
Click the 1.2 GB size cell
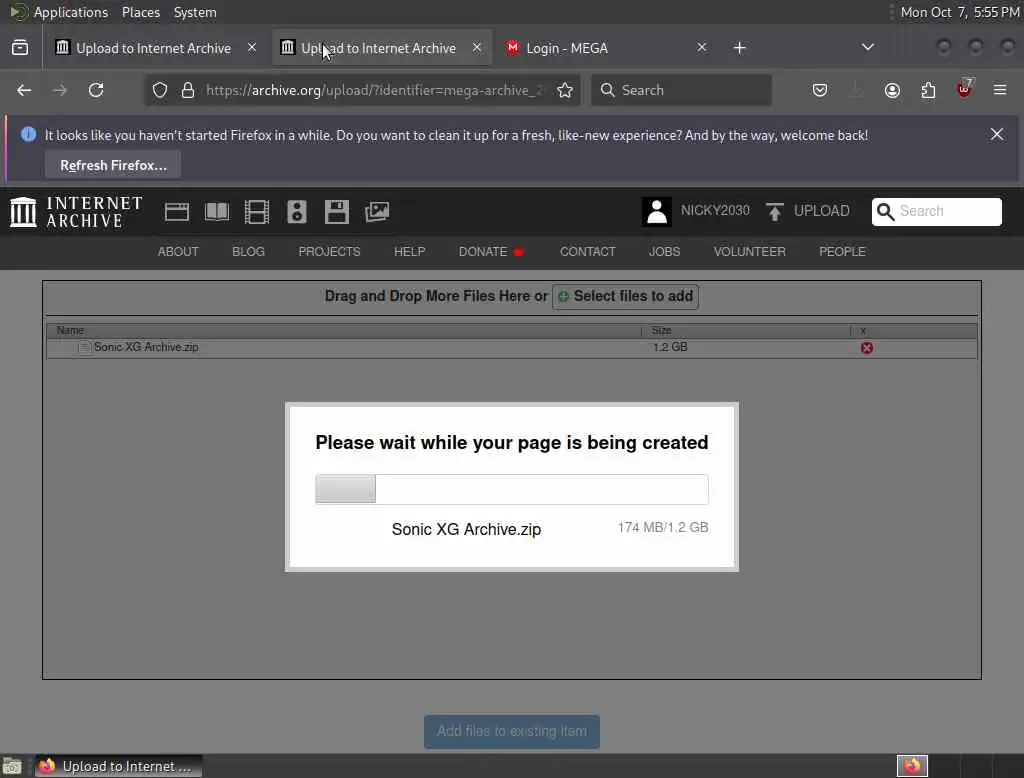[x=669, y=347]
